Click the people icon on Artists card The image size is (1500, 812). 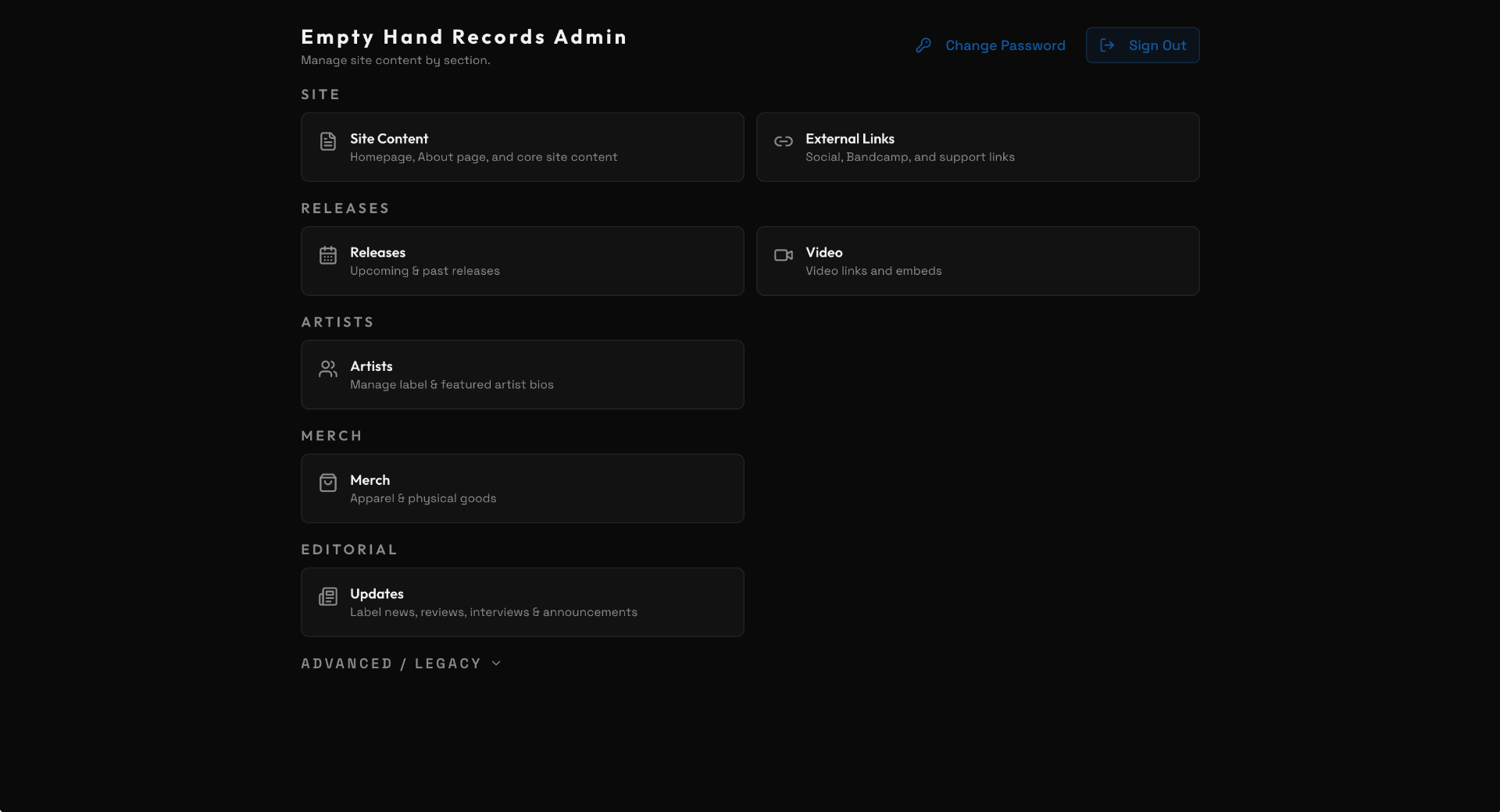point(328,369)
